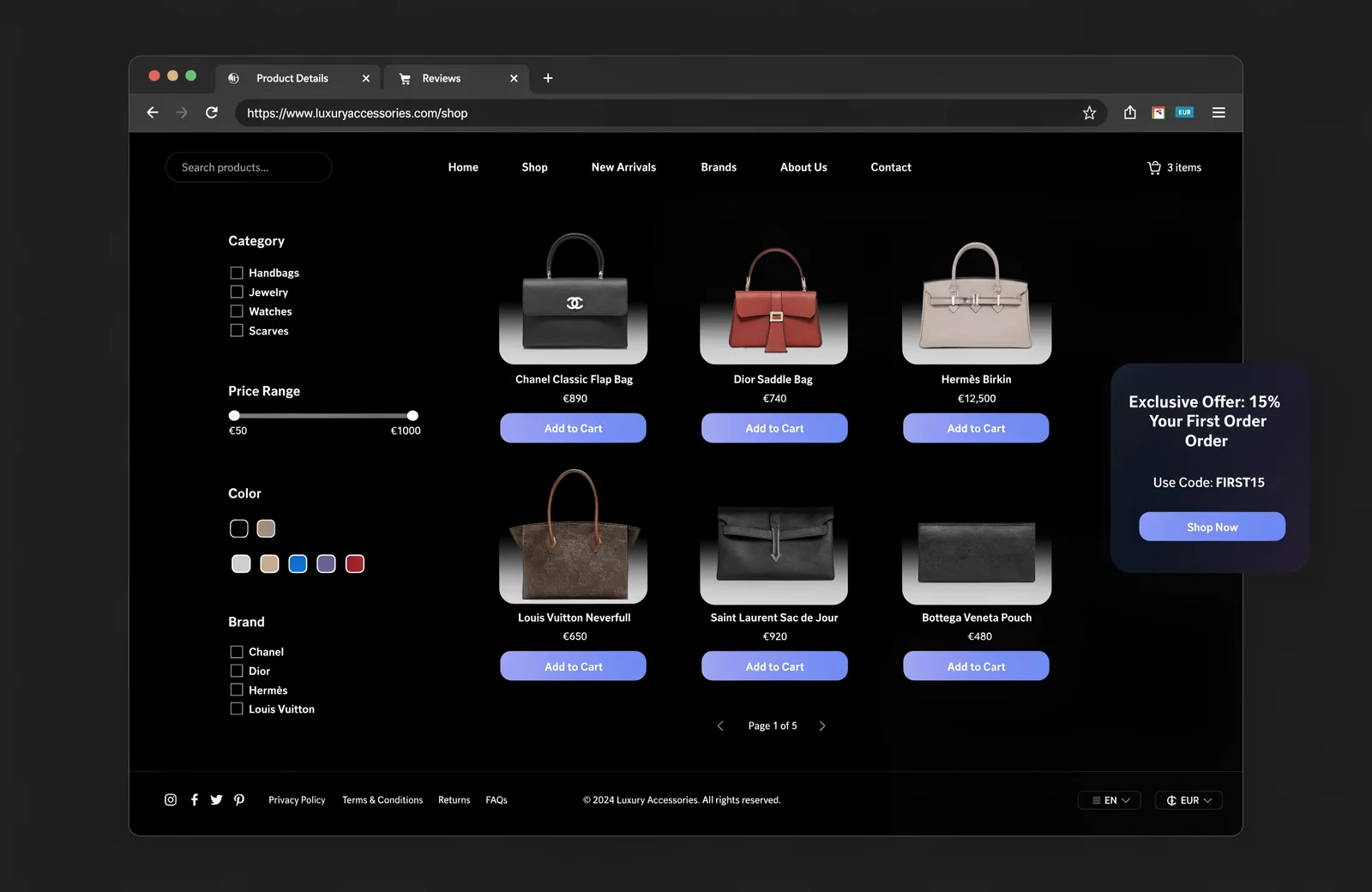
Task: Select the taupe swatch beside the black swatch
Action: tap(266, 528)
